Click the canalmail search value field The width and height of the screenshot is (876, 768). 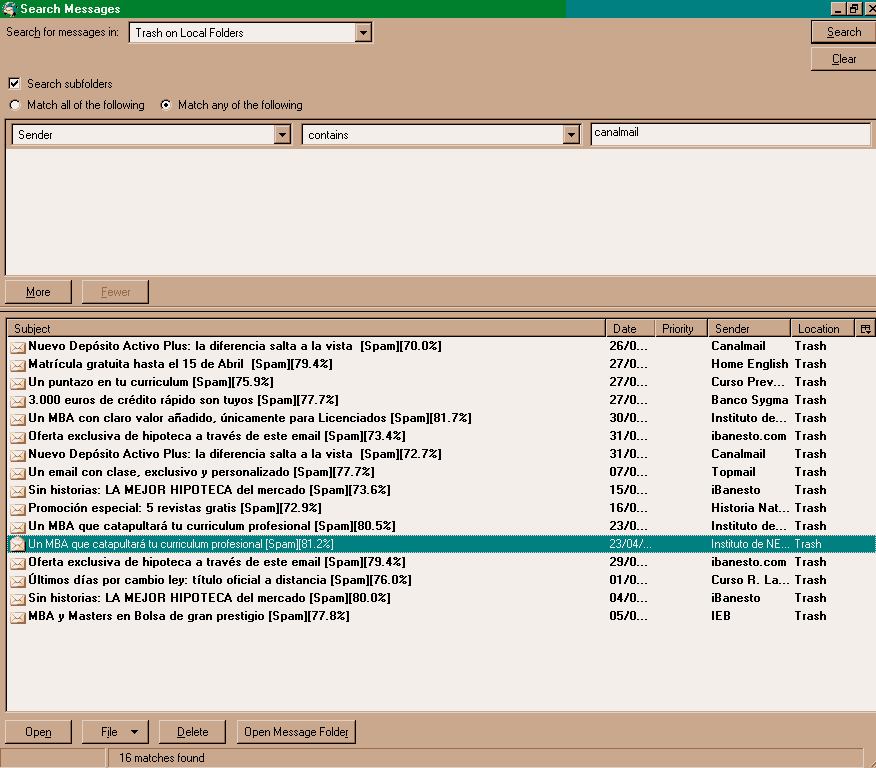(x=731, y=135)
